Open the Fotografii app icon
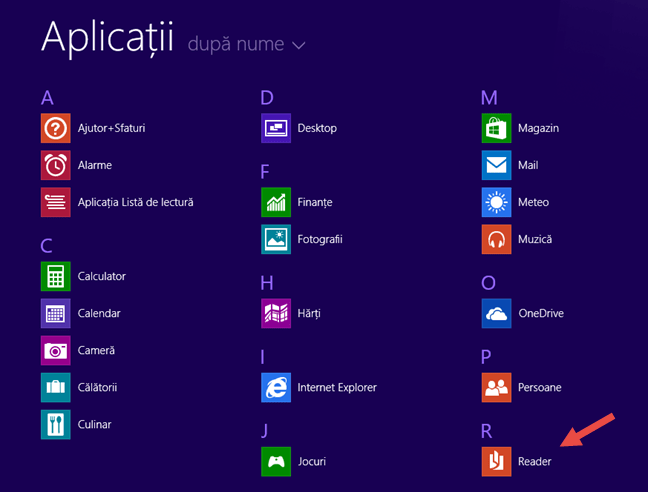The image size is (648, 492). click(x=276, y=239)
